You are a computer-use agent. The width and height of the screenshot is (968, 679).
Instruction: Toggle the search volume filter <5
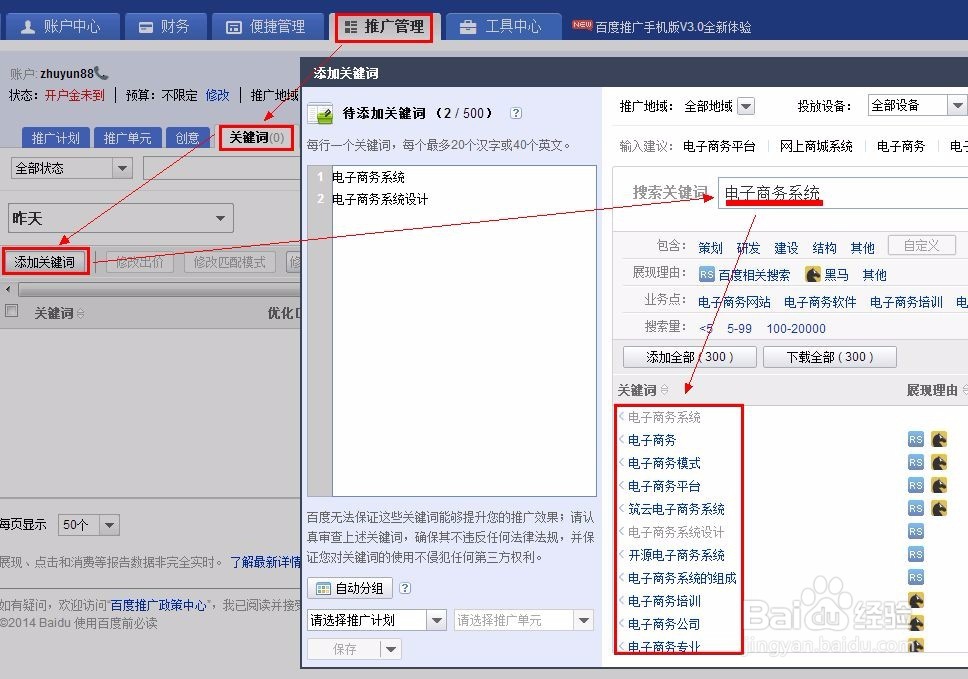pos(705,328)
